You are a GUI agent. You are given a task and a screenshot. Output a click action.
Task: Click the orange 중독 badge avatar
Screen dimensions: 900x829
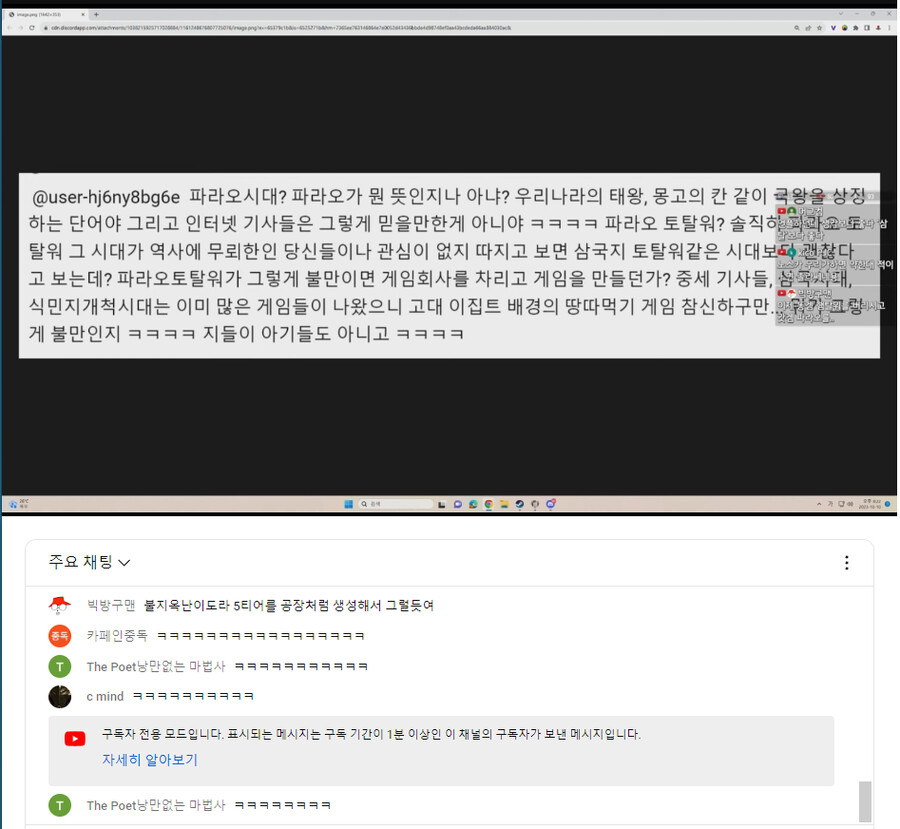59,635
